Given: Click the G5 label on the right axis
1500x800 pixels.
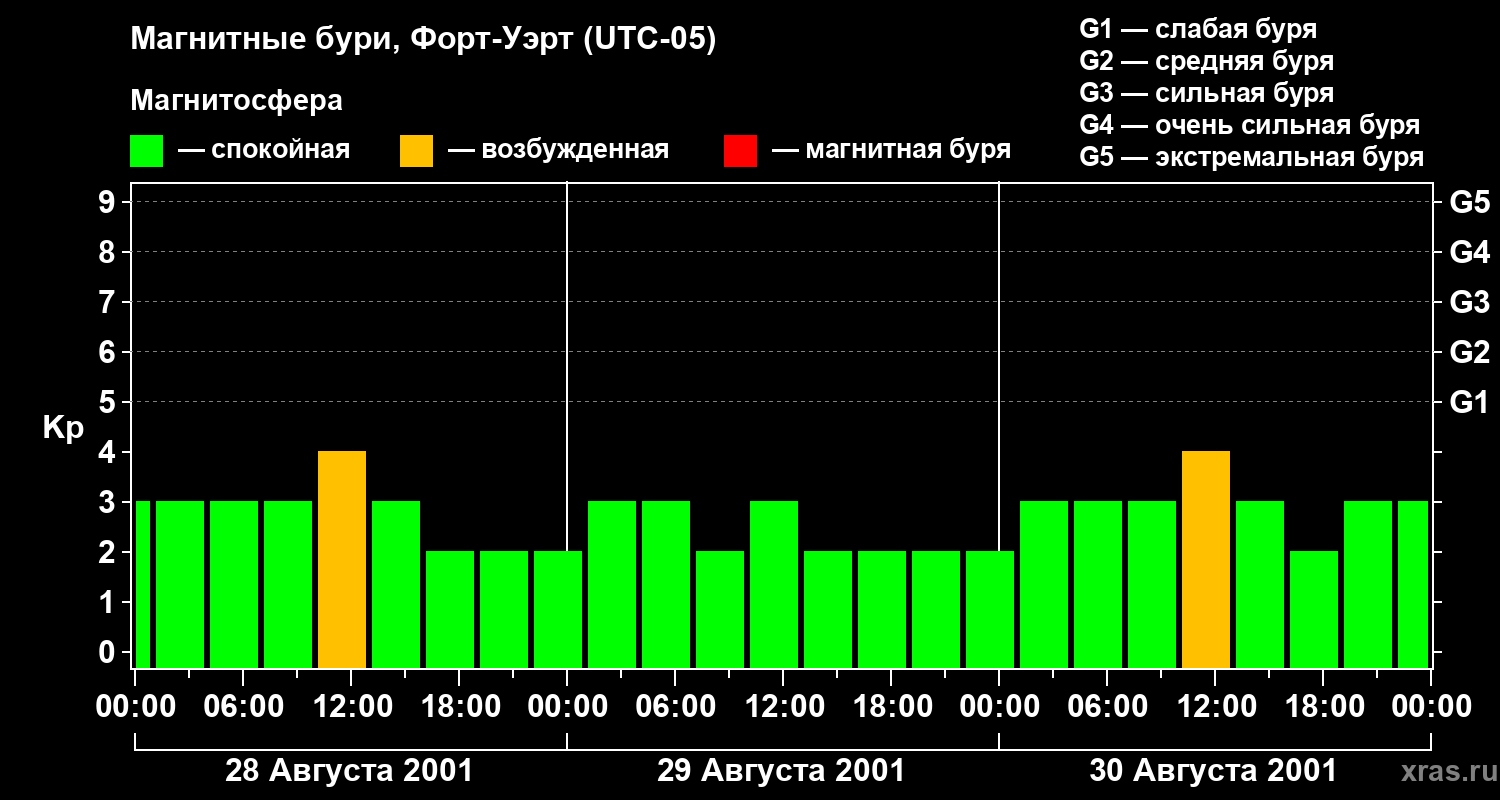Looking at the screenshot, I should click(x=1470, y=202).
